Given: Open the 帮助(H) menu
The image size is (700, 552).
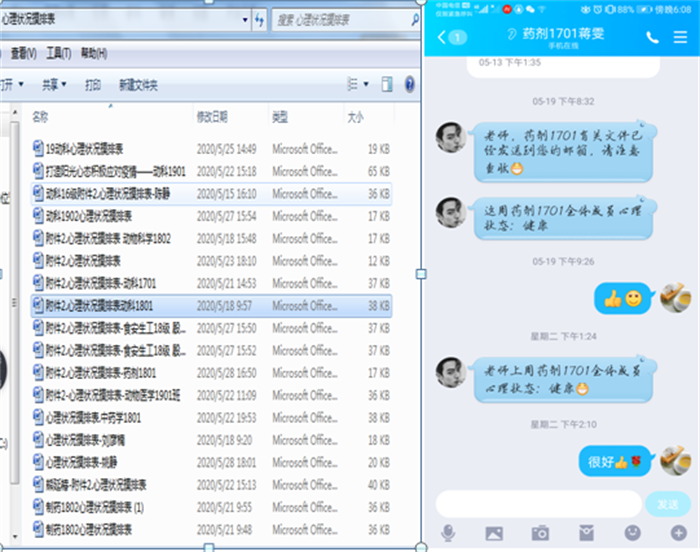Looking at the screenshot, I should click(94, 53).
